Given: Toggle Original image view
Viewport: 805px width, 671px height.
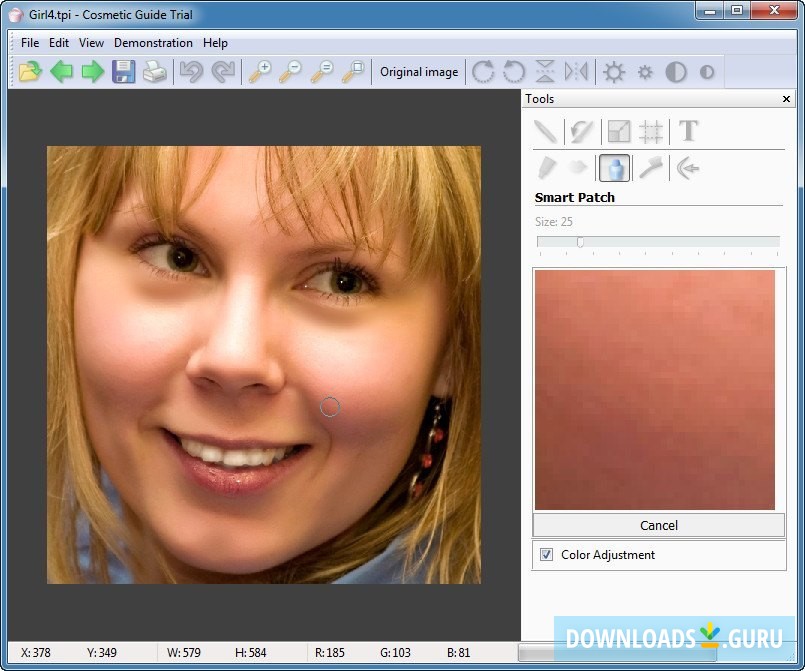Looking at the screenshot, I should tap(419, 71).
